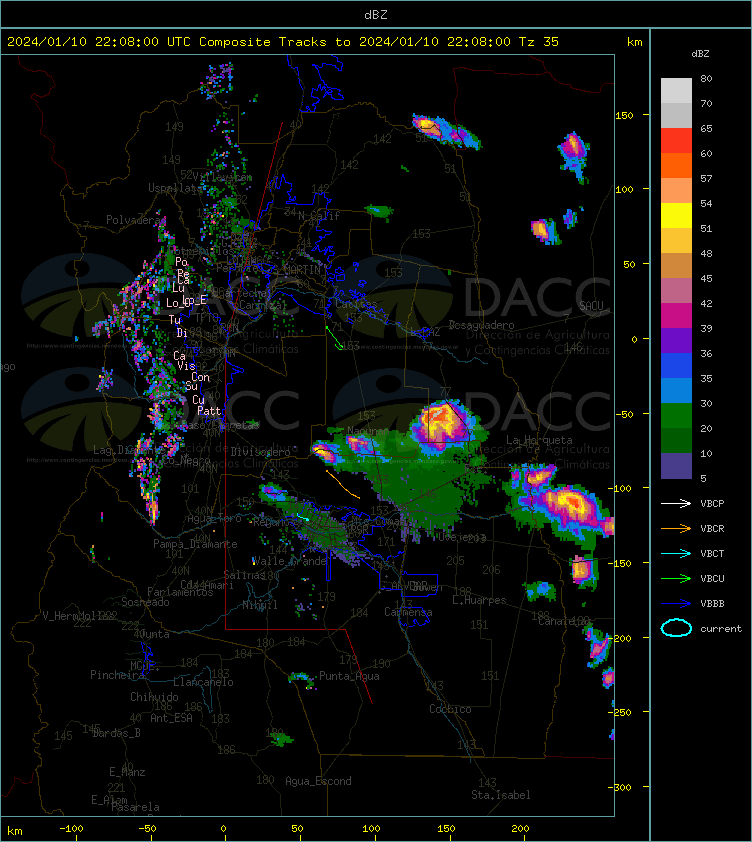Screen dimensions: 752x842
Task: Select the red 60 dBZ color swatch
Action: 676,140
